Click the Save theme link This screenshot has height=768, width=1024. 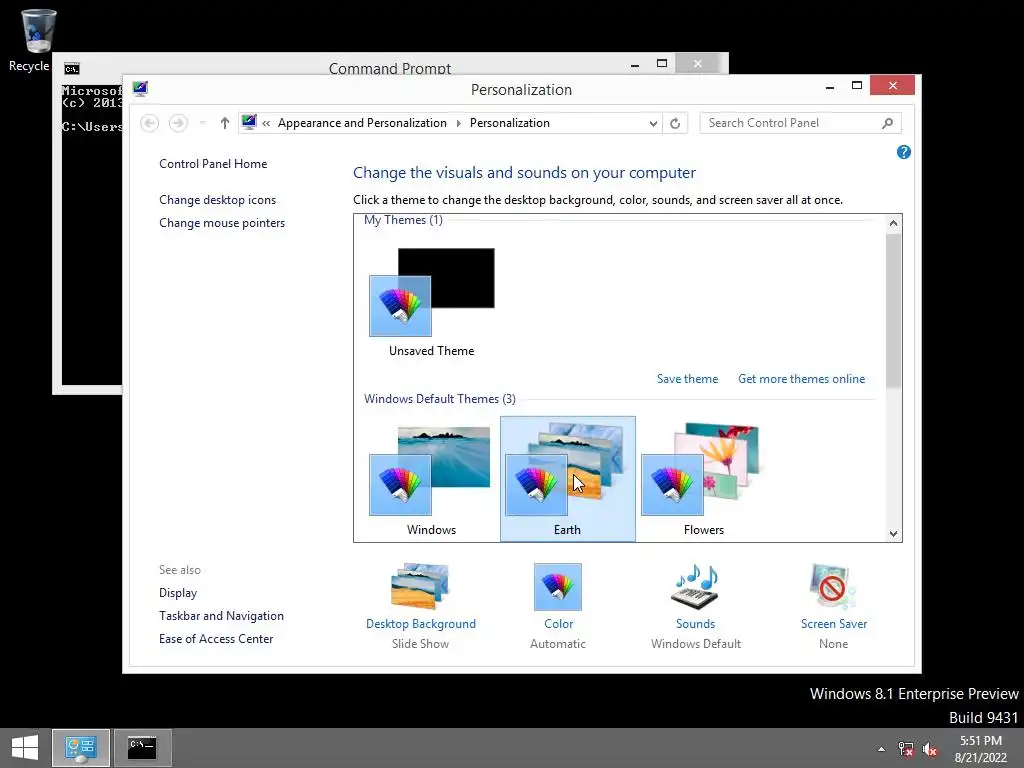[687, 379]
